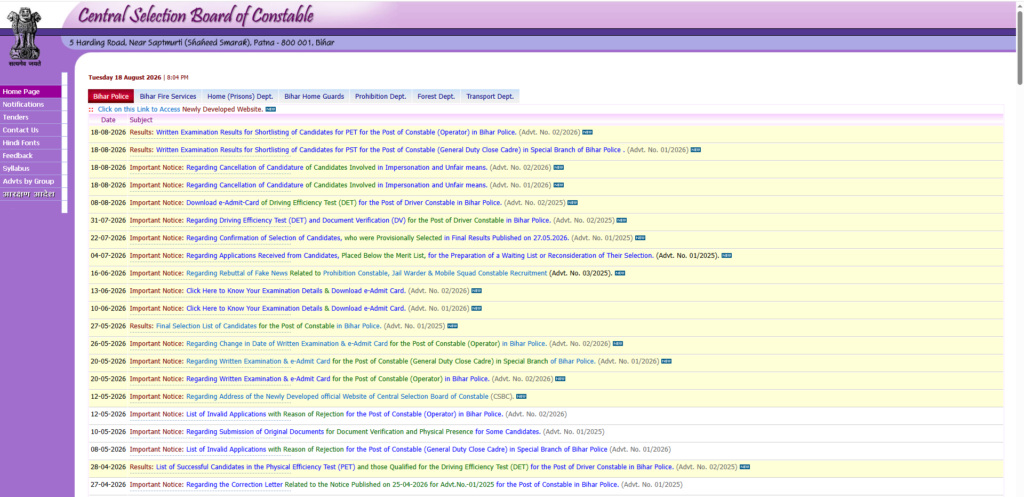The height and width of the screenshot is (497, 1024).
Task: Click the 'Tuesday 18 August 2026' date text
Action: coord(125,77)
